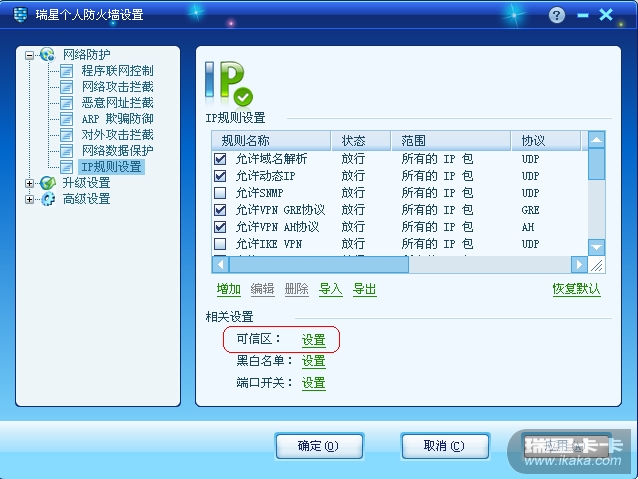Select the 允许VPN GRE协议 rule name

280,210
